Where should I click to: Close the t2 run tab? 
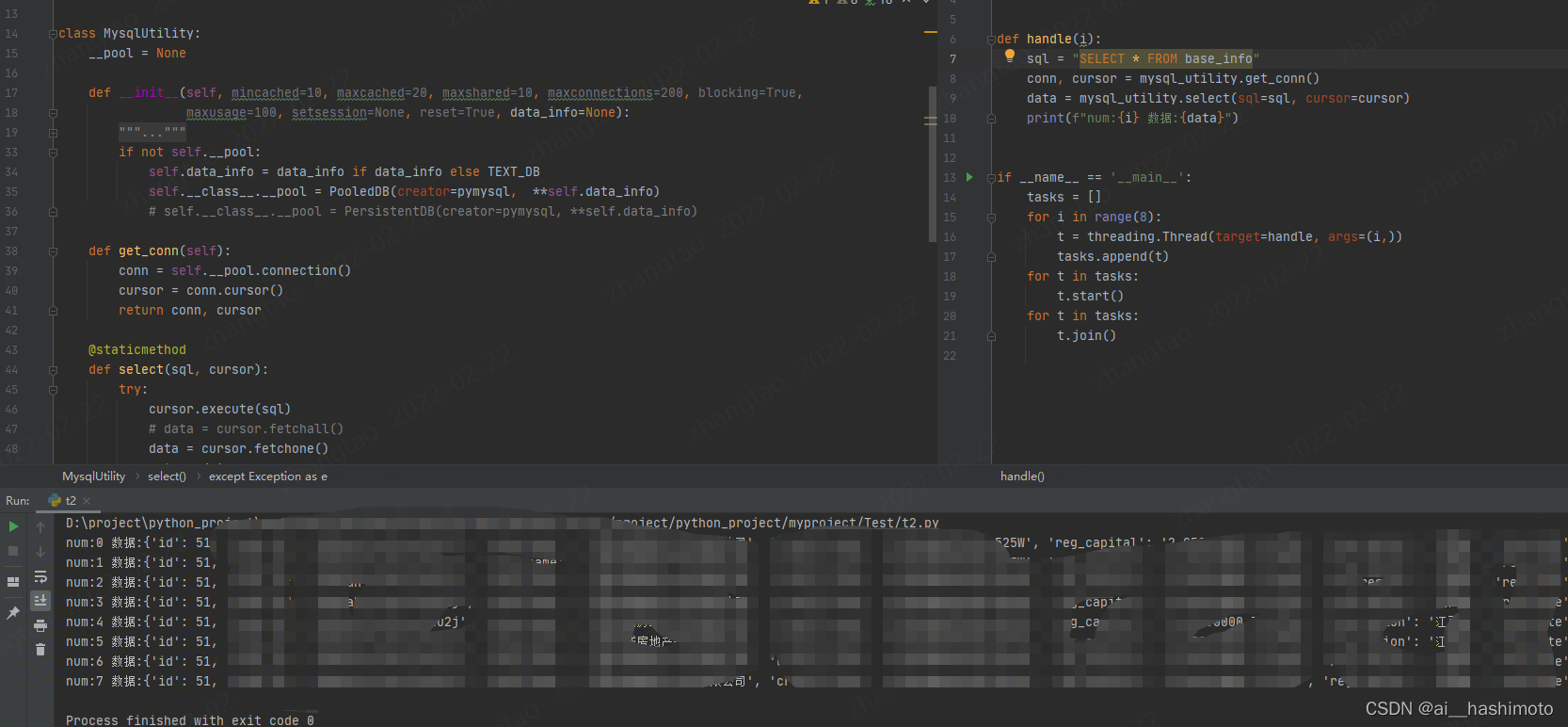click(x=87, y=501)
